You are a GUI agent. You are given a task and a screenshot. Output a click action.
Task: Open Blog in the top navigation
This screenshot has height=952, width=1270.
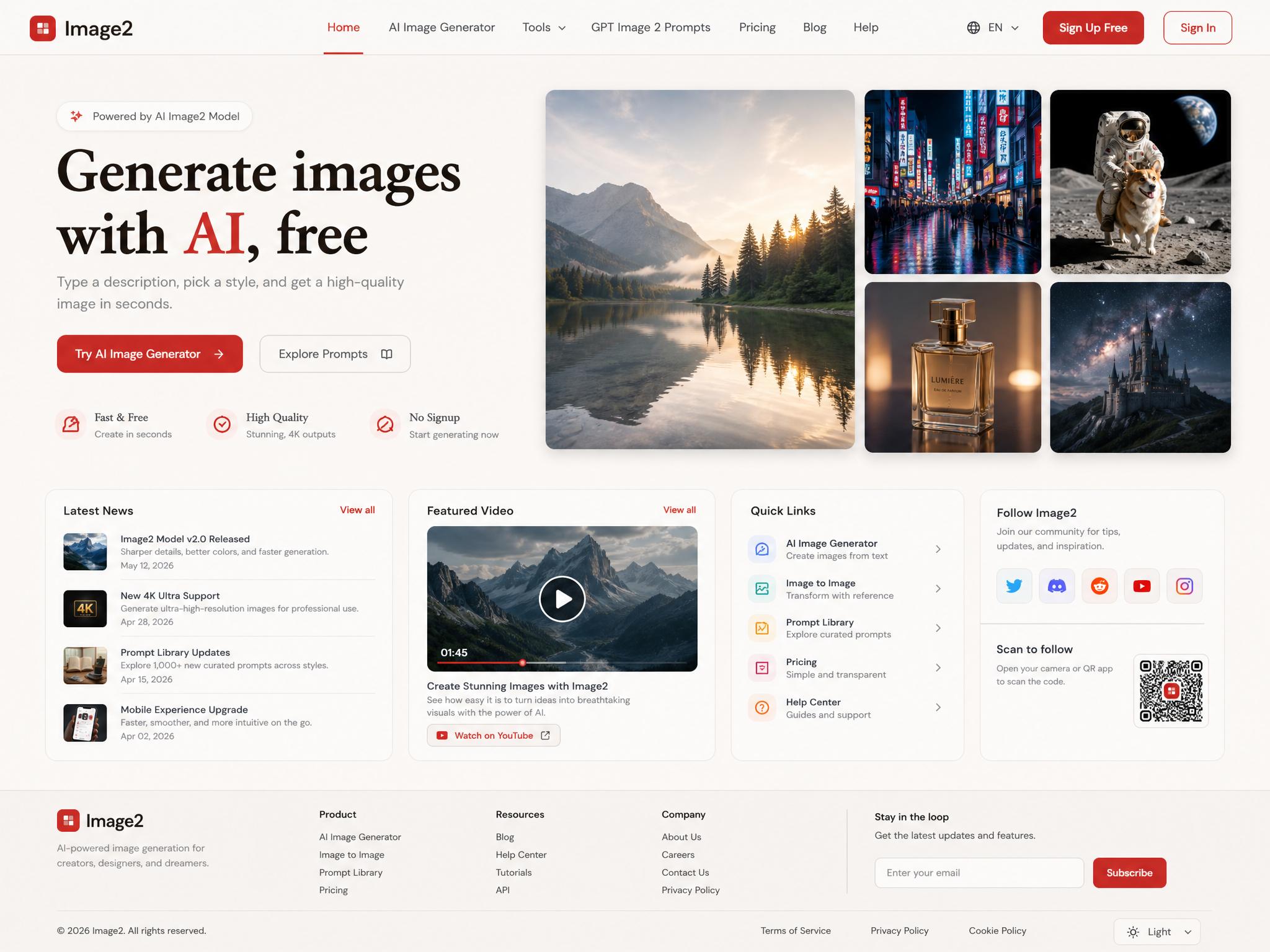coord(815,28)
